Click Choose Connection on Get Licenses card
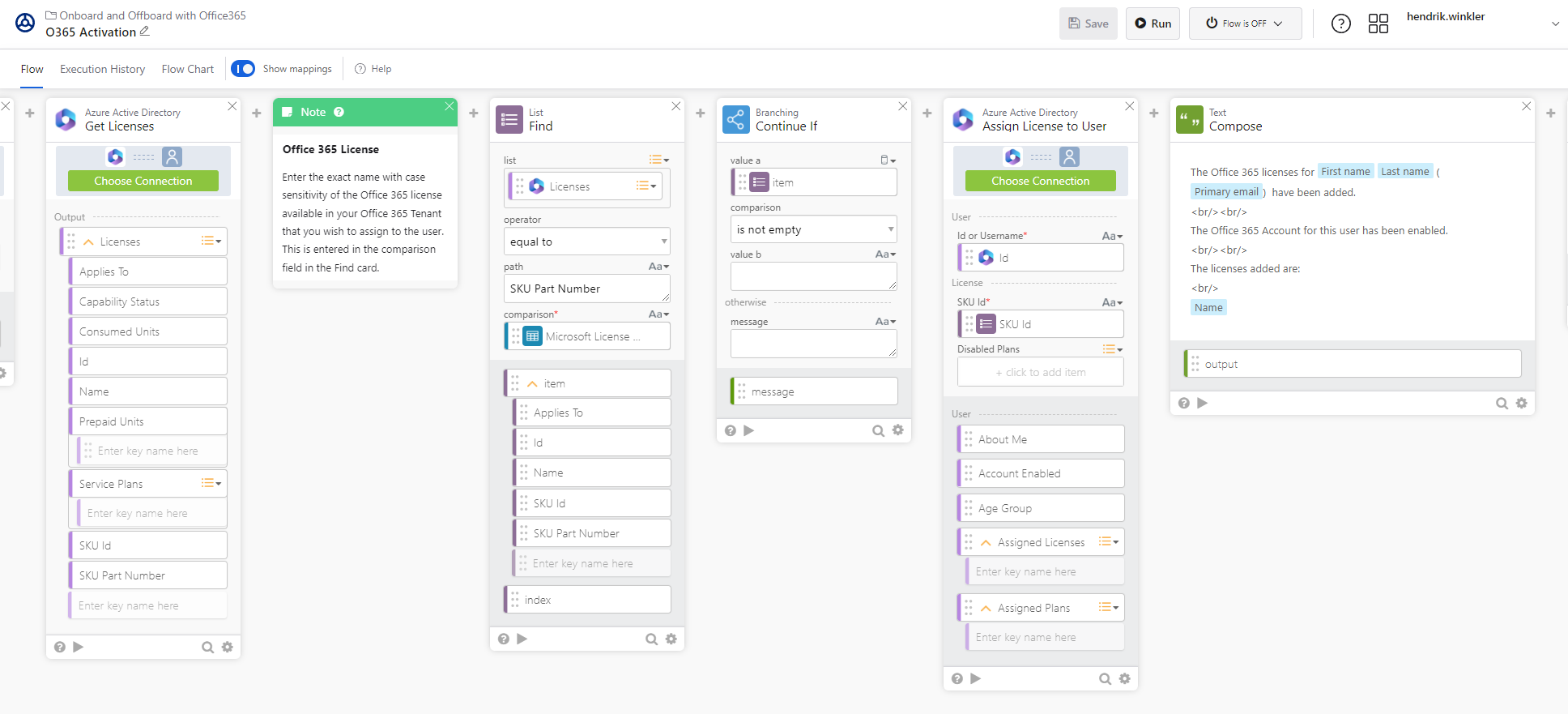Image resolution: width=1568 pixels, height=714 pixels. [x=143, y=181]
